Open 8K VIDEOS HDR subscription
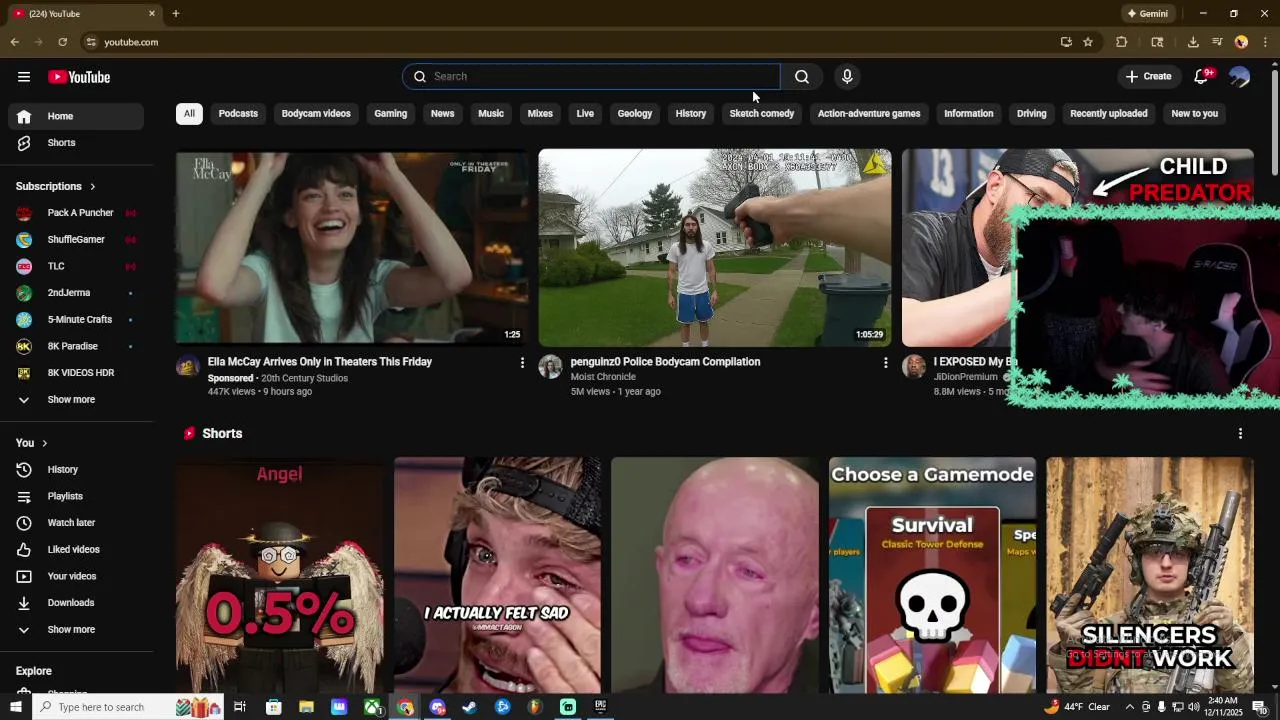Image resolution: width=1280 pixels, height=720 pixels. coord(76,373)
